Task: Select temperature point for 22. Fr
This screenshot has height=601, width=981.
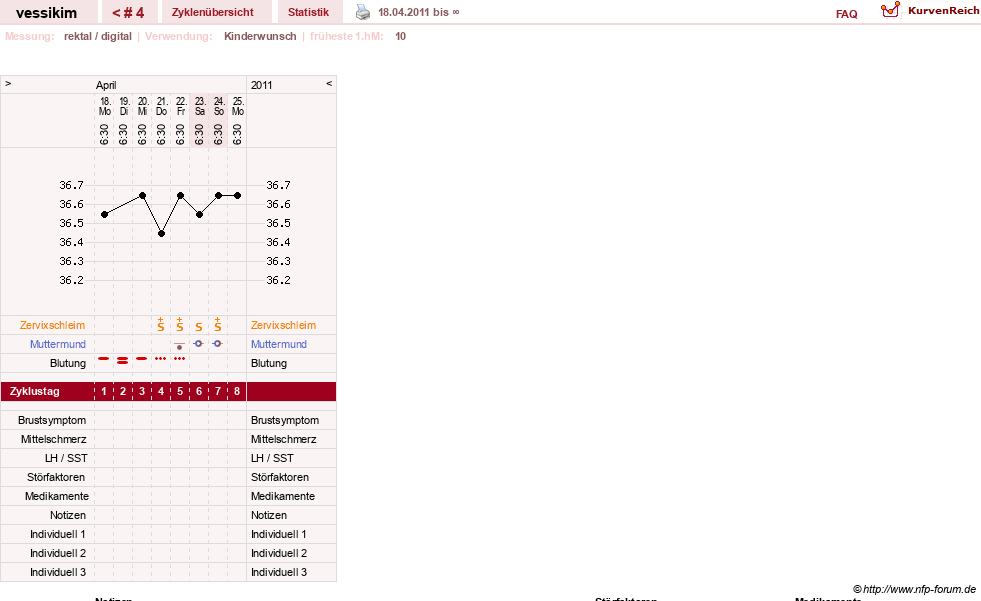Action: (x=180, y=196)
